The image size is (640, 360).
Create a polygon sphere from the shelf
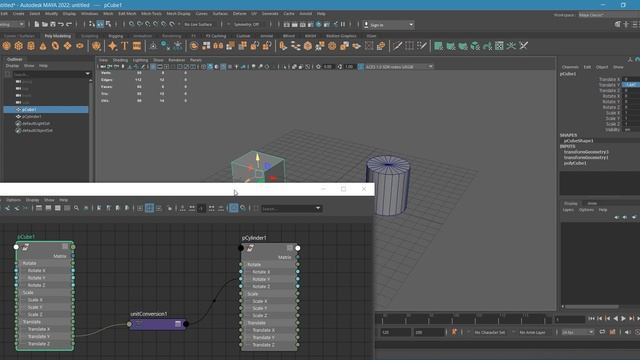coord(7,46)
